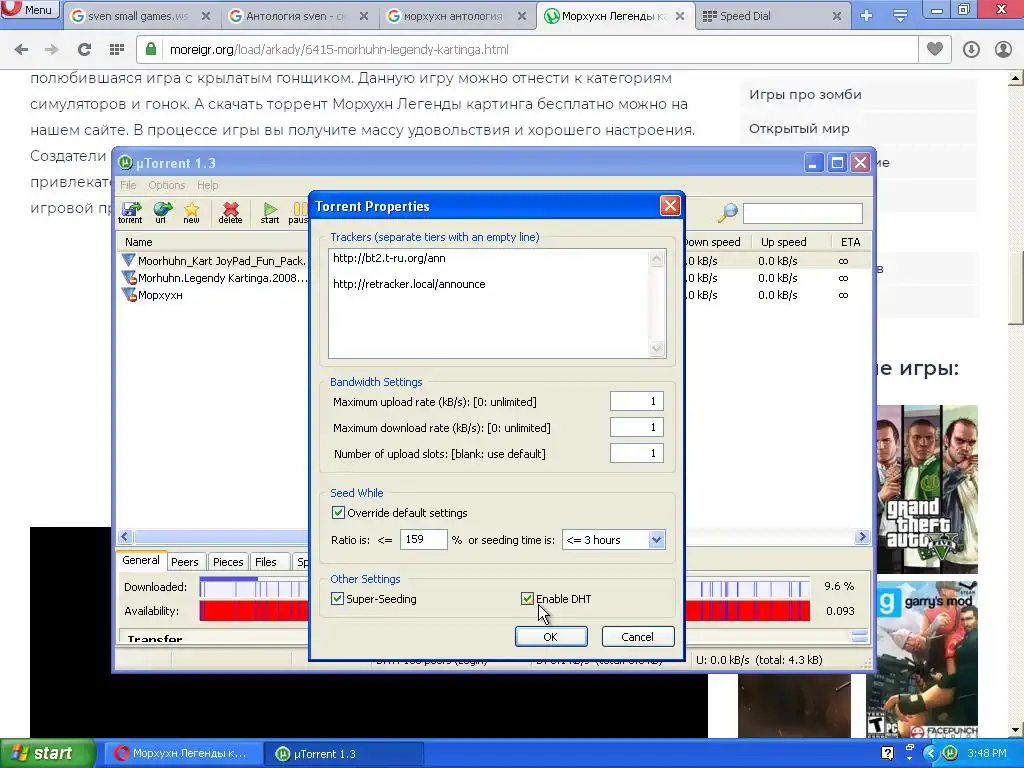Open the Opera Menu button
1024x768 pixels.
pyautogui.click(x=29, y=10)
